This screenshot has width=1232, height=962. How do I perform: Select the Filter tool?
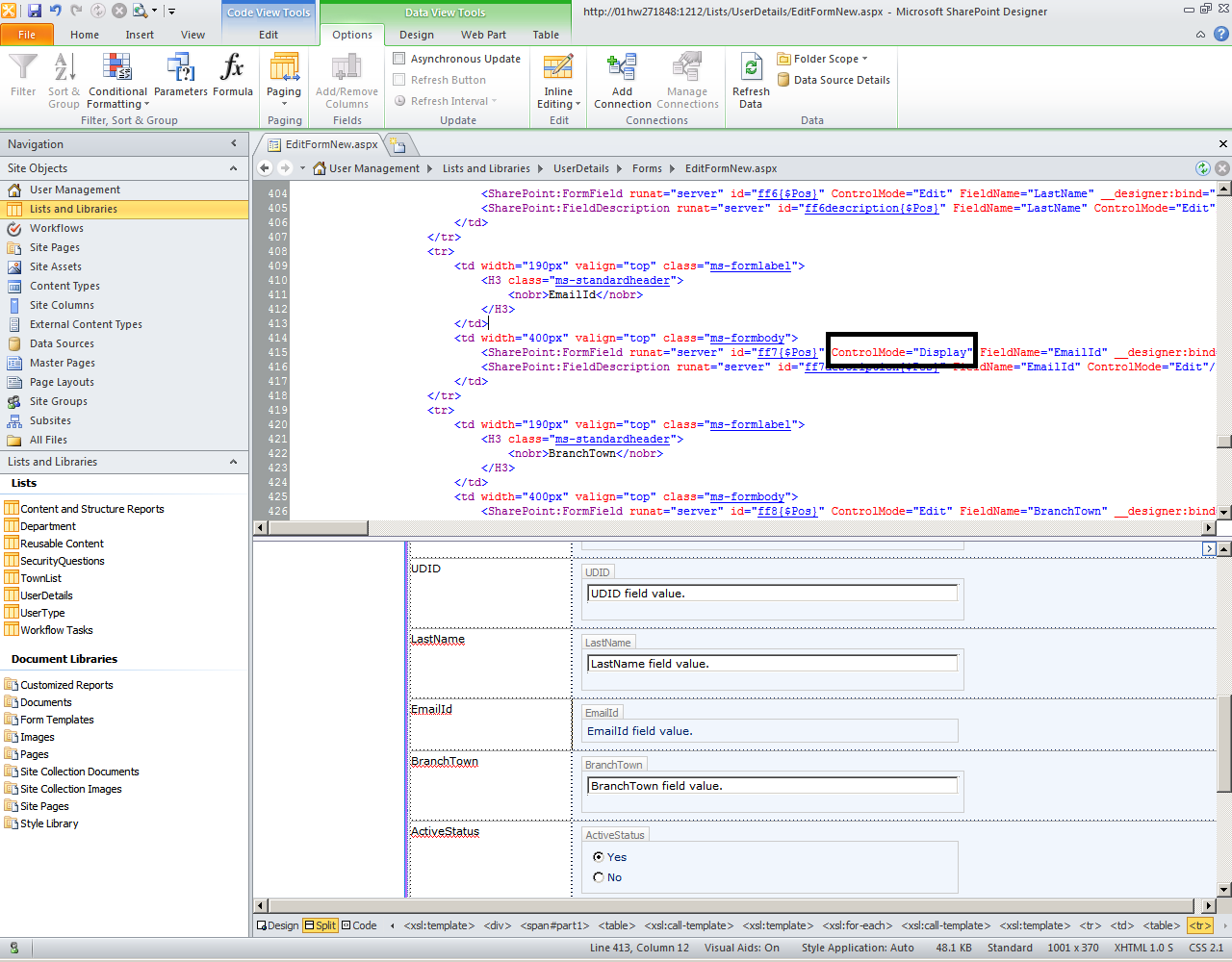point(22,77)
